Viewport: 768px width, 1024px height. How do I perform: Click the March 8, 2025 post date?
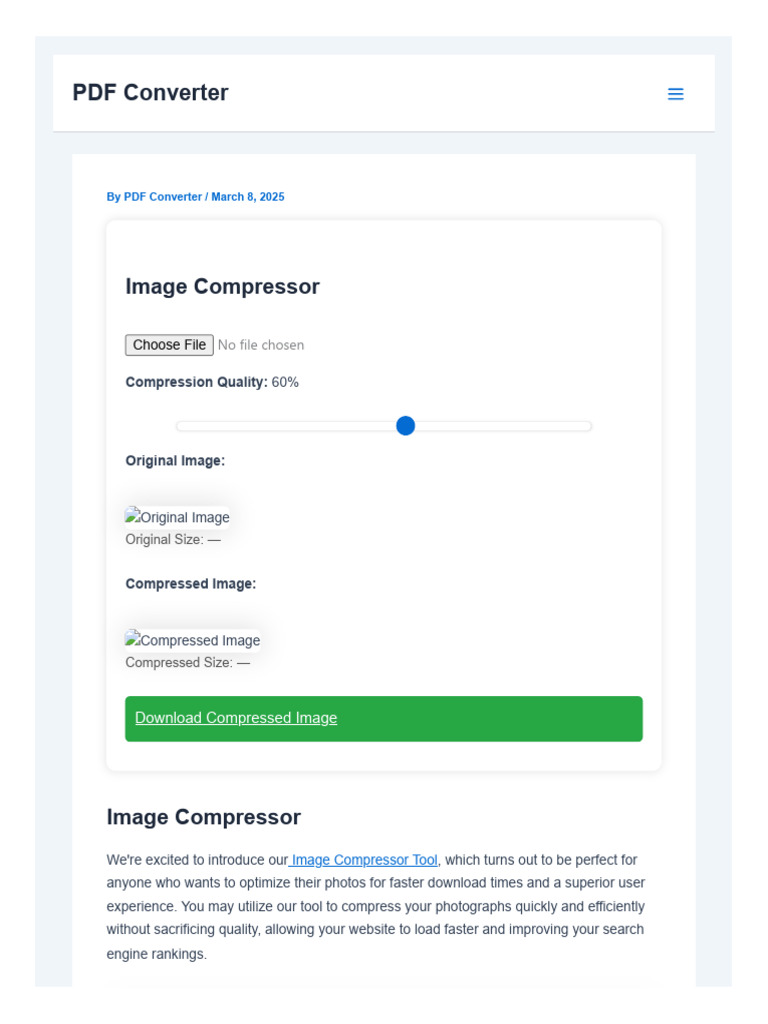(x=247, y=197)
